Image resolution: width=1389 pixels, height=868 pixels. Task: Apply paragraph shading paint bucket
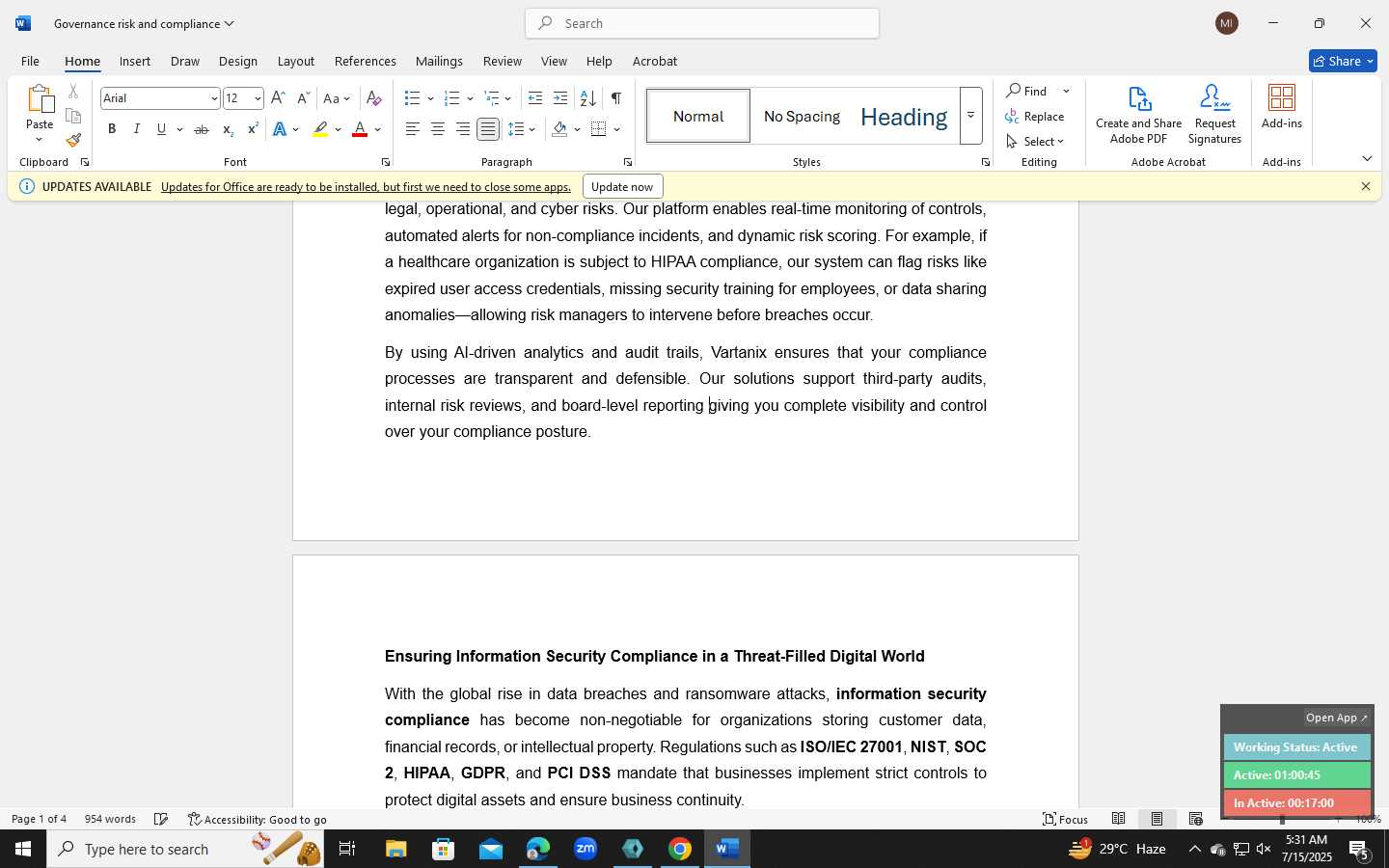tap(559, 129)
